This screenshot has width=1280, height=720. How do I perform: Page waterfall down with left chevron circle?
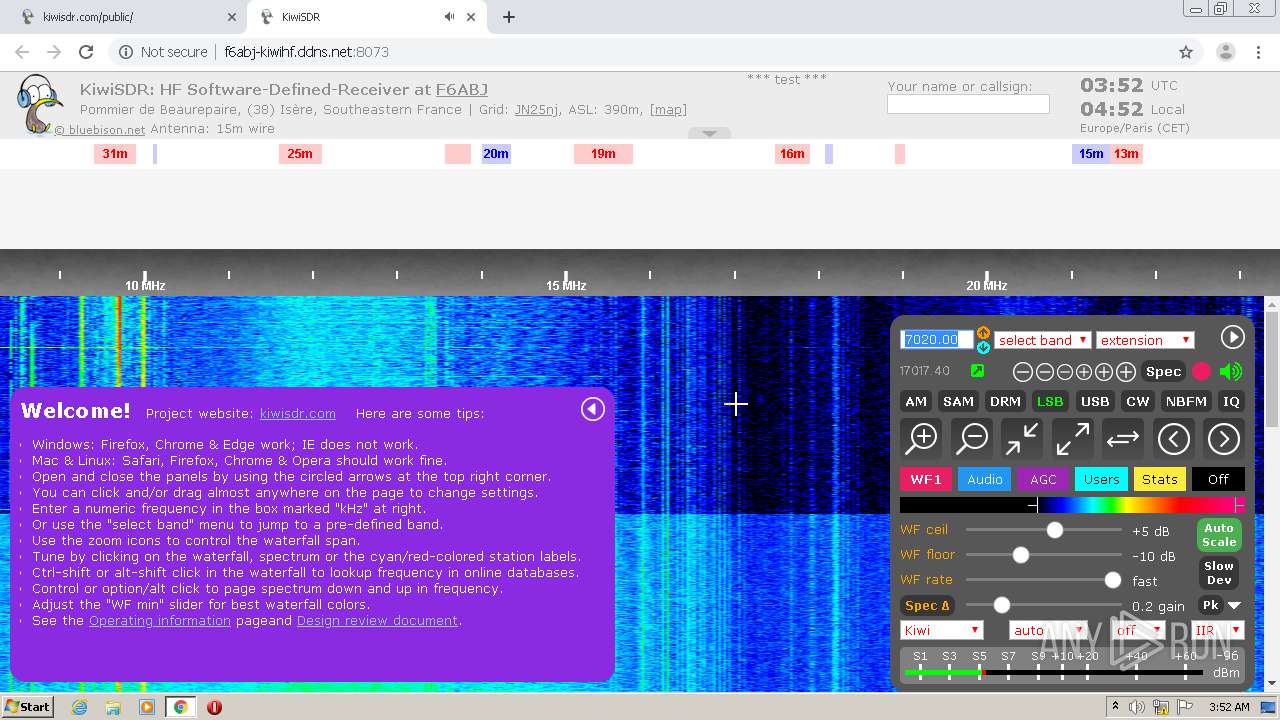(x=1173, y=438)
